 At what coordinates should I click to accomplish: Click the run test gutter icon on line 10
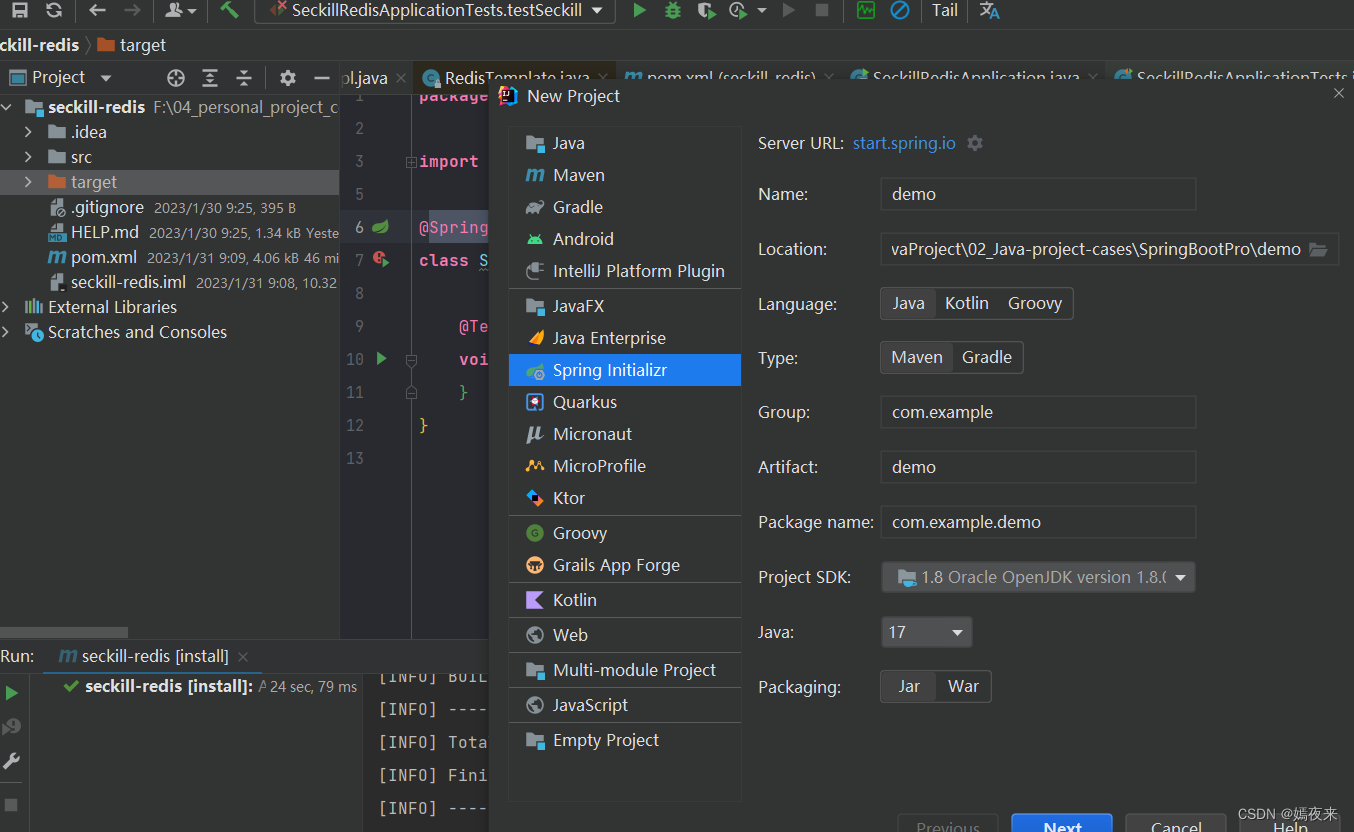click(x=381, y=358)
